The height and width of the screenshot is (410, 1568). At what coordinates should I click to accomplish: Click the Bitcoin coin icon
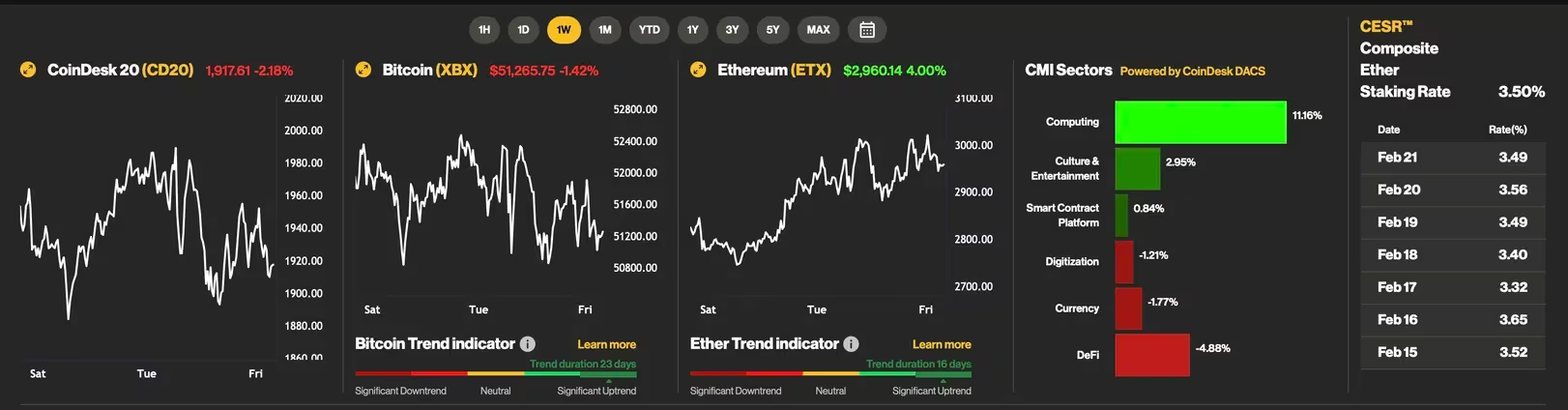[363, 70]
